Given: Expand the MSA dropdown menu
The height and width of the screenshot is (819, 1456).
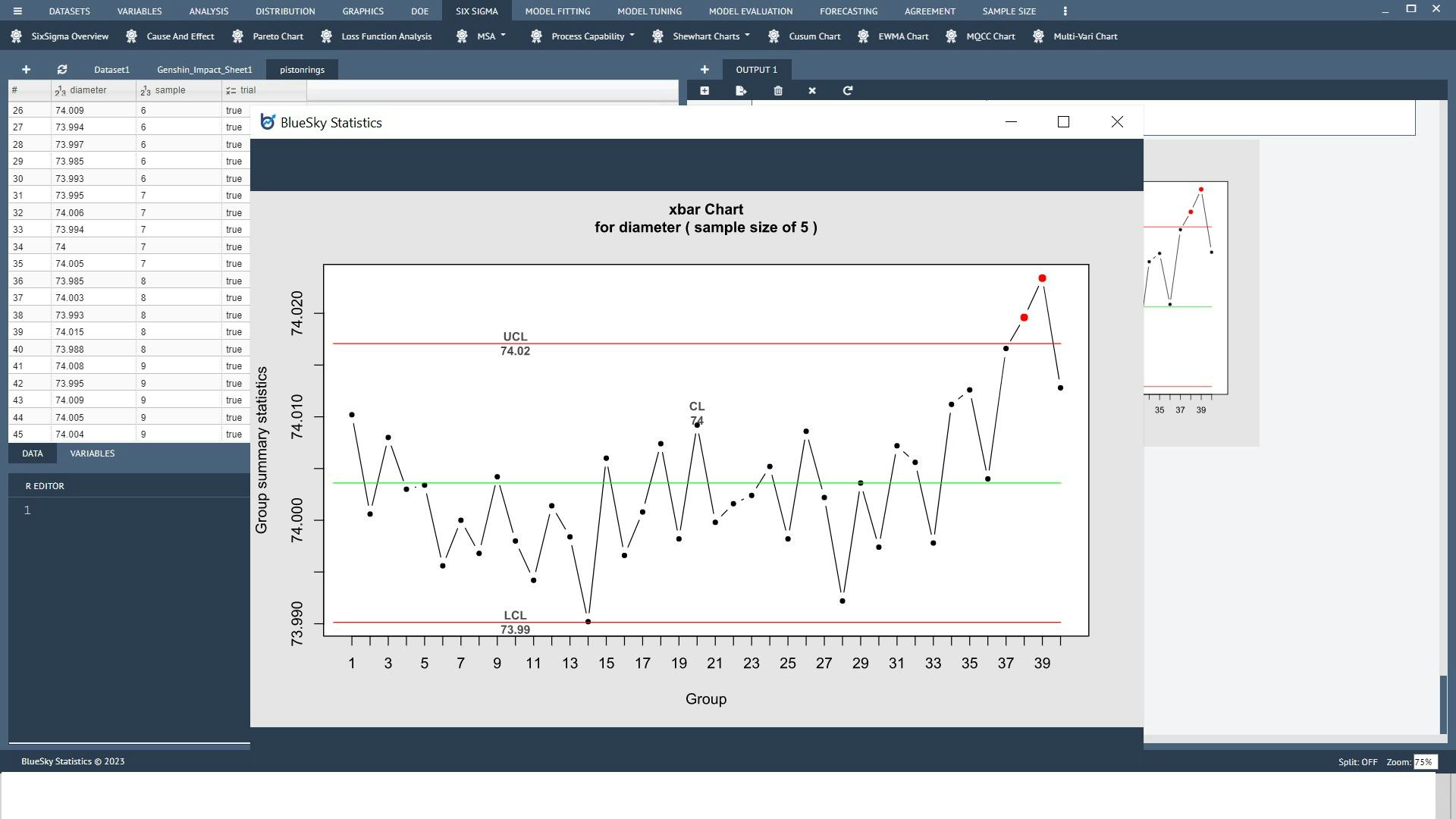Looking at the screenshot, I should (486, 36).
